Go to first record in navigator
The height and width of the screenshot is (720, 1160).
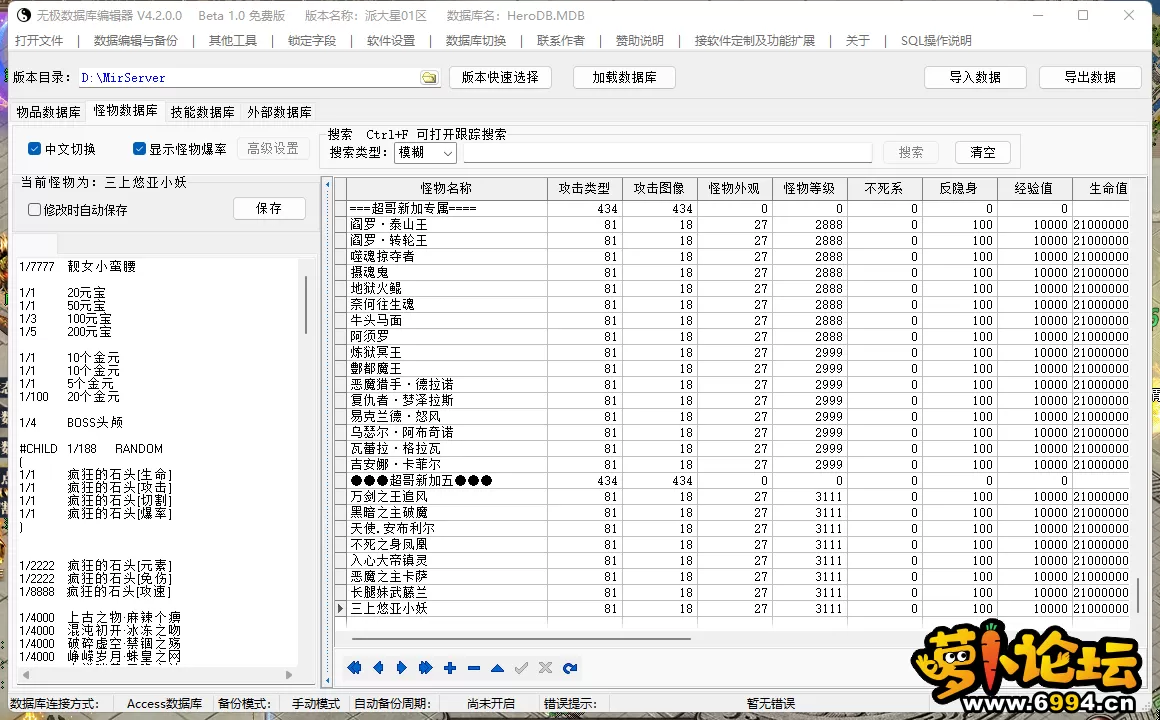(354, 668)
